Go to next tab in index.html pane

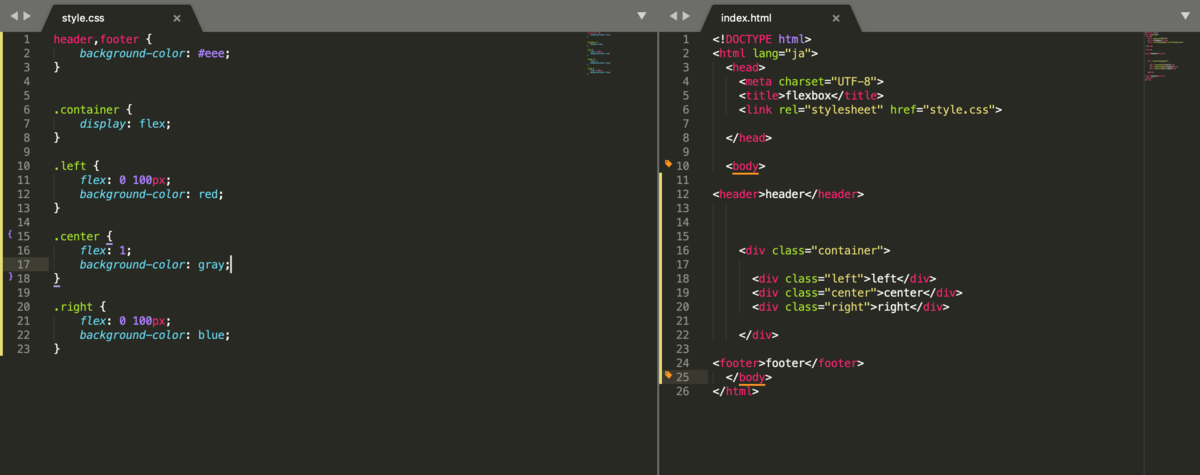(687, 17)
